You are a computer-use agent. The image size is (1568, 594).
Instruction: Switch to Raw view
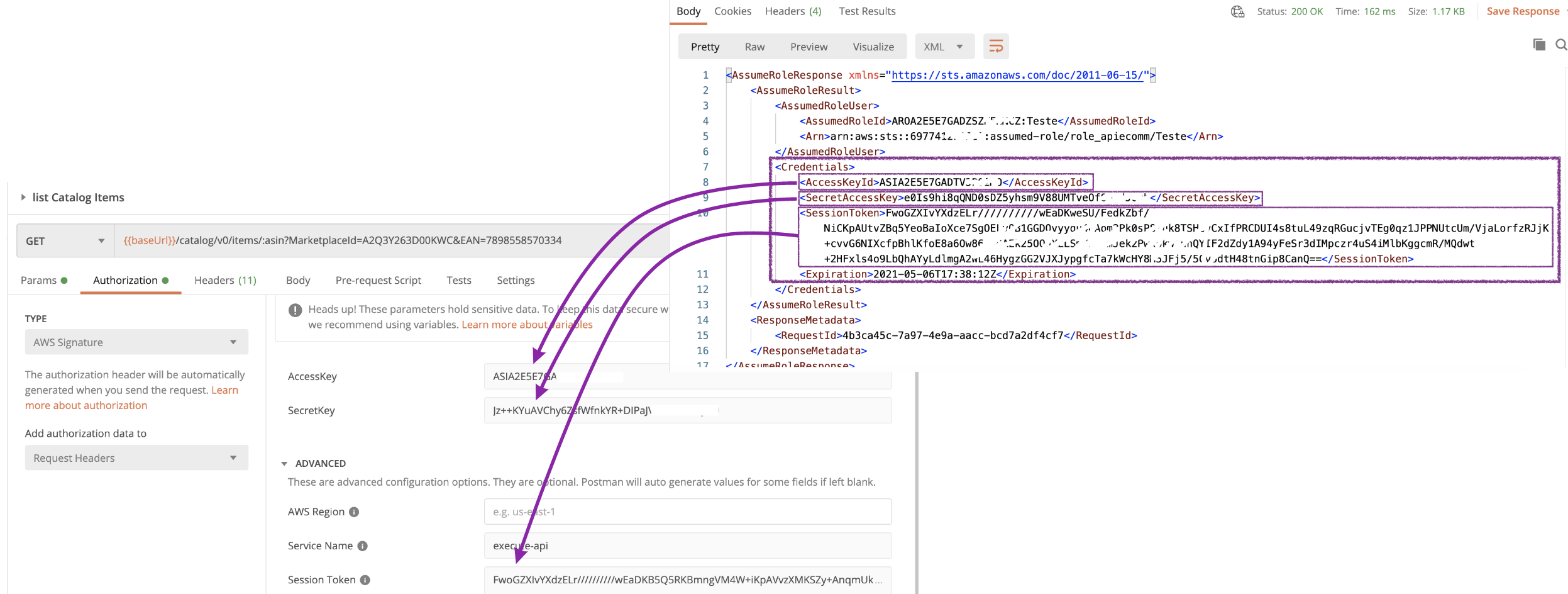coord(754,47)
